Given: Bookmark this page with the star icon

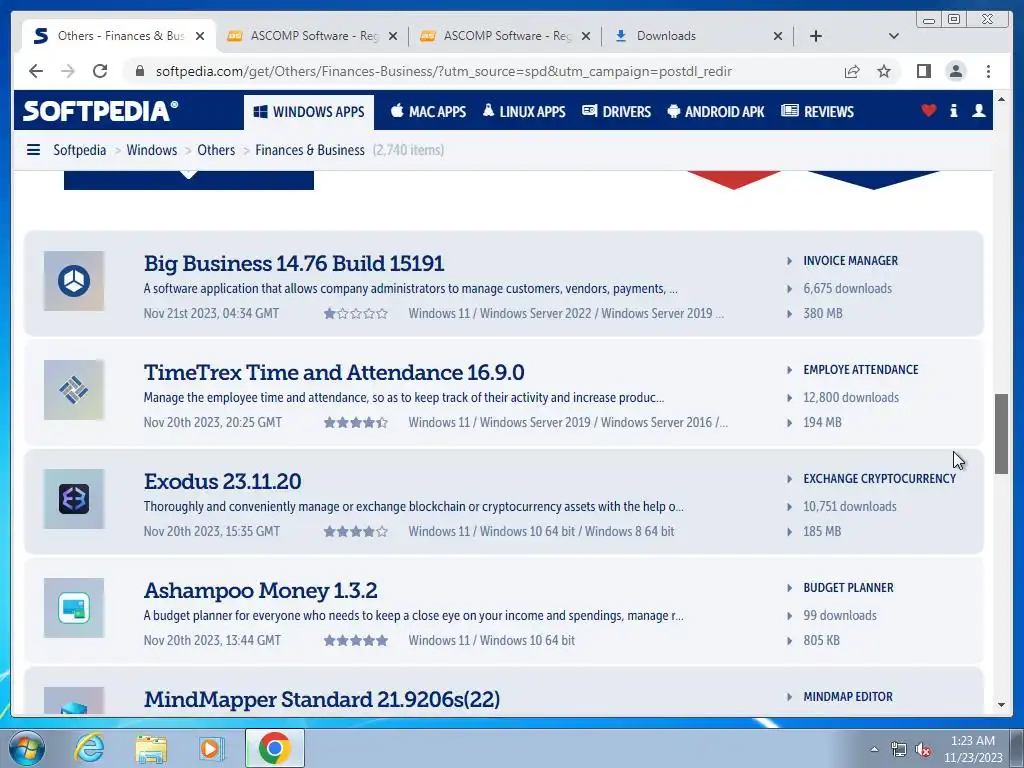Looking at the screenshot, I should coord(884,71).
